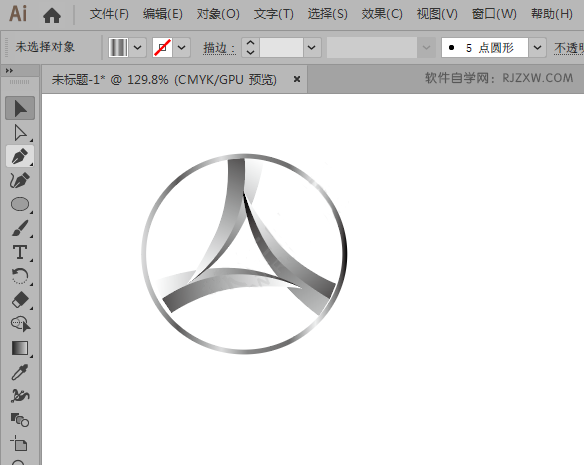Screen dimensions: 584x465
Task: Close the 未标题-1* document tab
Action: click(297, 79)
